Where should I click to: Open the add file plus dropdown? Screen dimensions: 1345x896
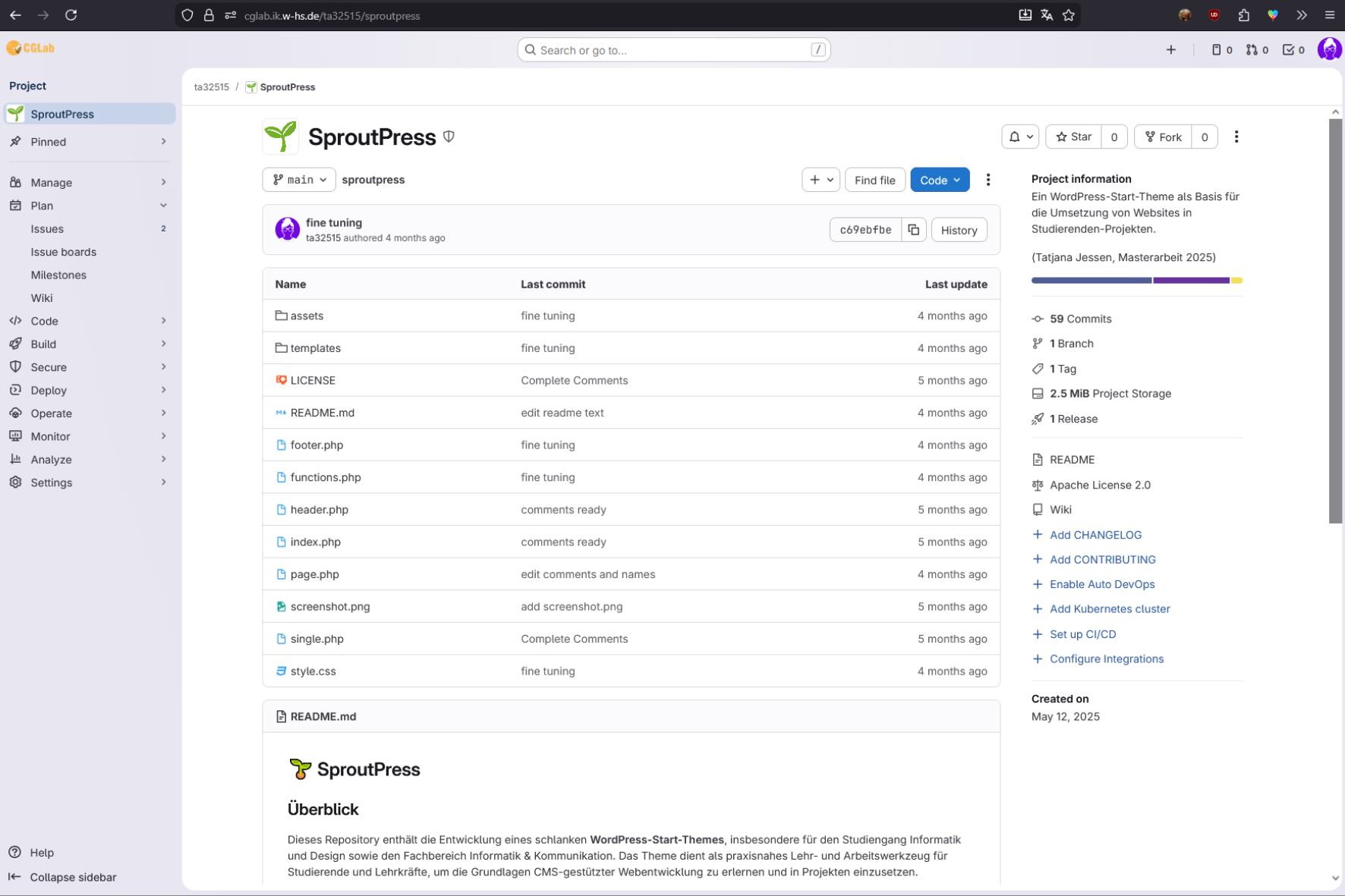(821, 180)
